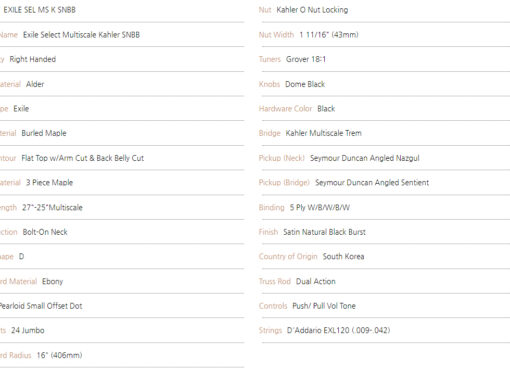Screen dimensions: 510x382
Task: Click Seymour Duncan Angled Nazgul neck pickup text
Action: coord(365,158)
